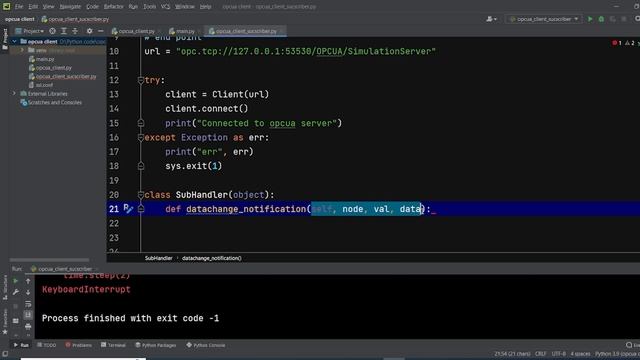The image size is (640, 360).
Task: Click datachange_notification() in the breadcrumb bar
Action: click(x=211, y=258)
